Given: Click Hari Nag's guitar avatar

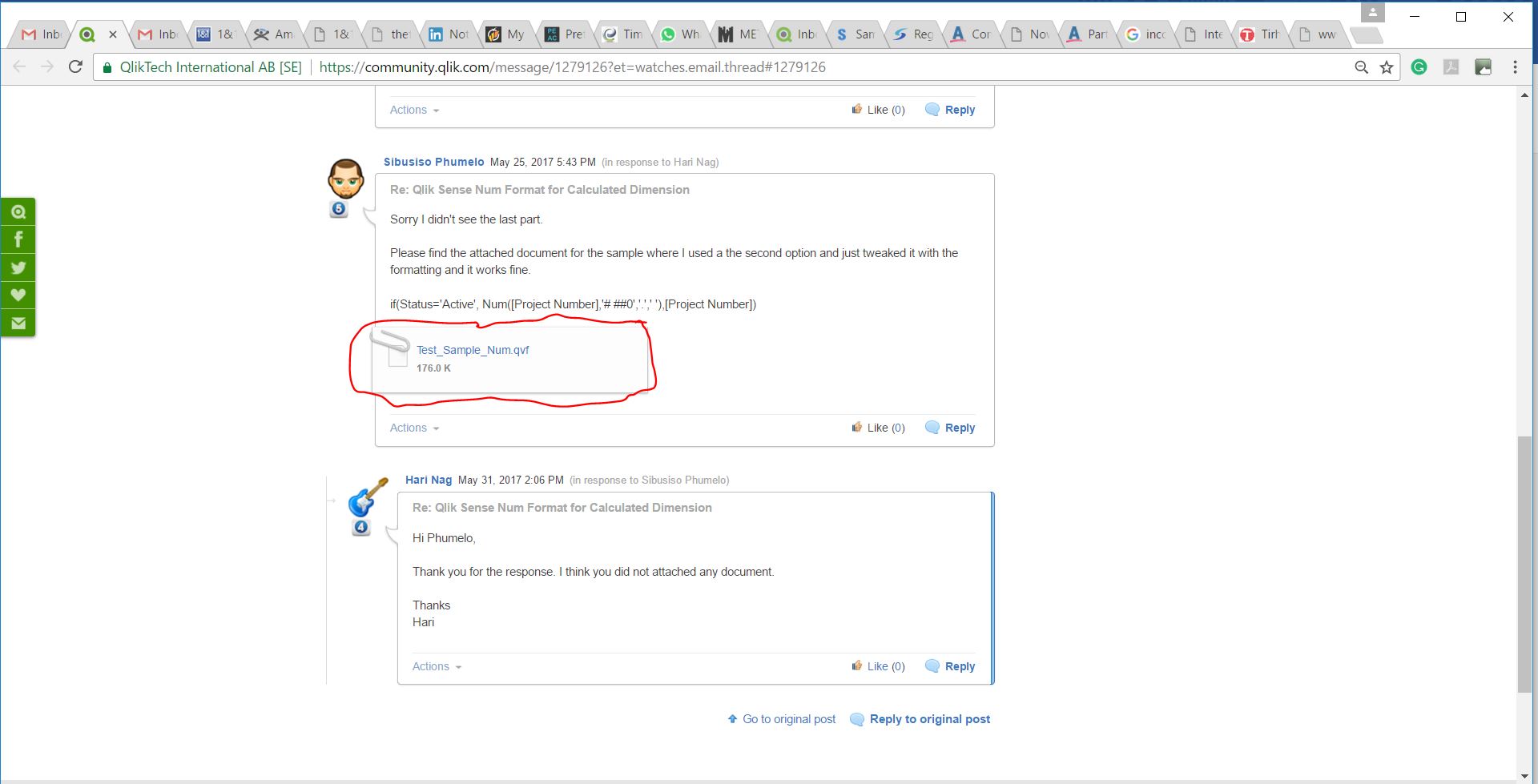Looking at the screenshot, I should pos(368,497).
